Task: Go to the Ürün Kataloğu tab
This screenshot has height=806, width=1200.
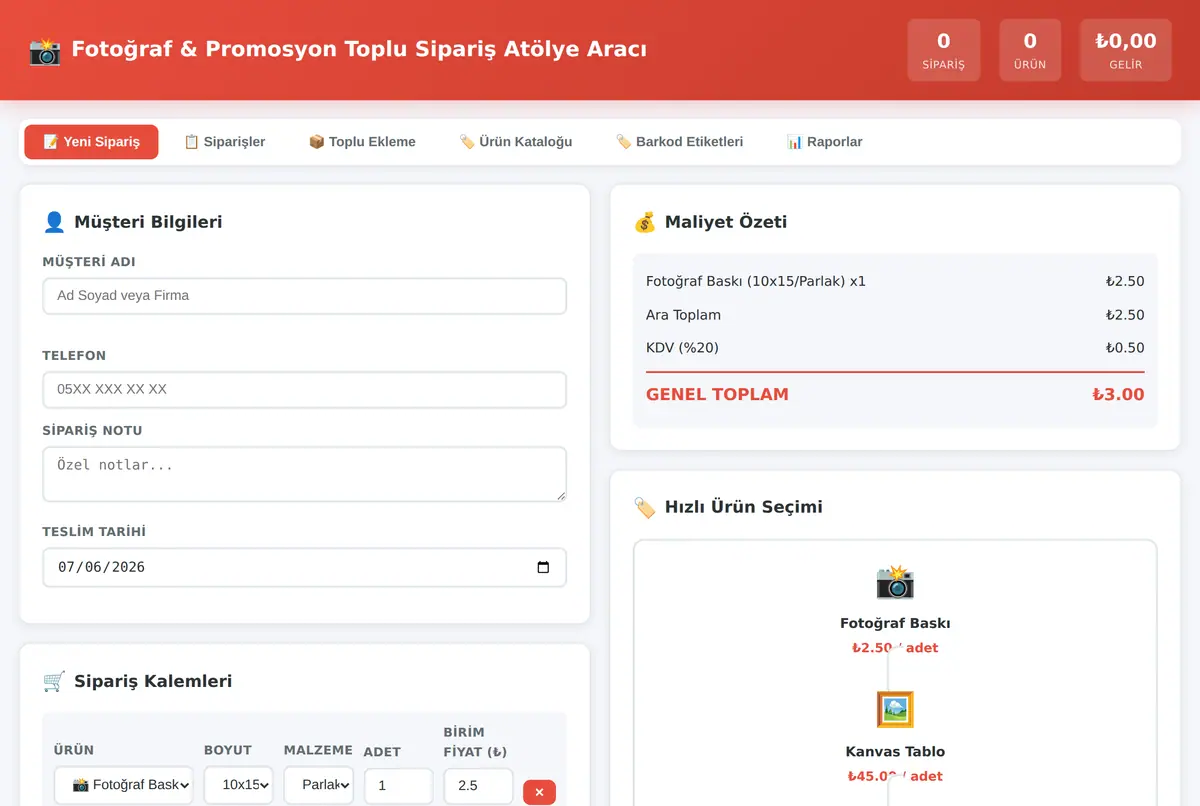Action: click(516, 142)
